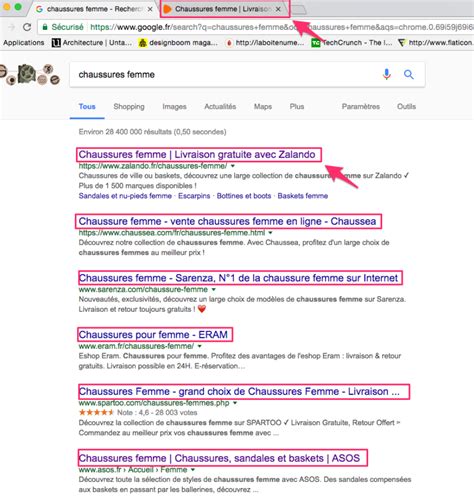
Task: Open the Plus menu
Action: (297, 107)
